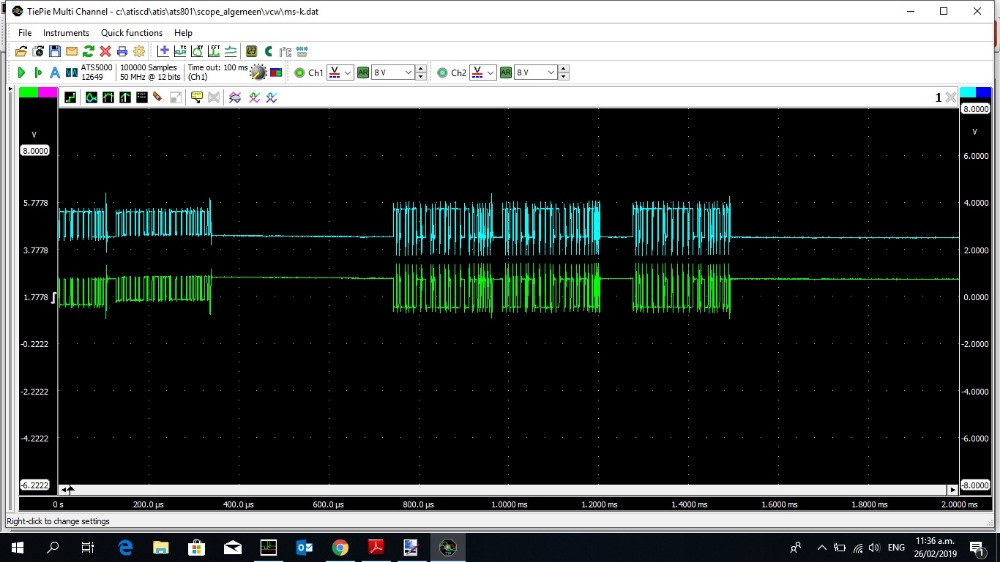Viewport: 1000px width, 562px height.
Task: Toggle the Ch2 enable indicator
Action: (x=441, y=73)
